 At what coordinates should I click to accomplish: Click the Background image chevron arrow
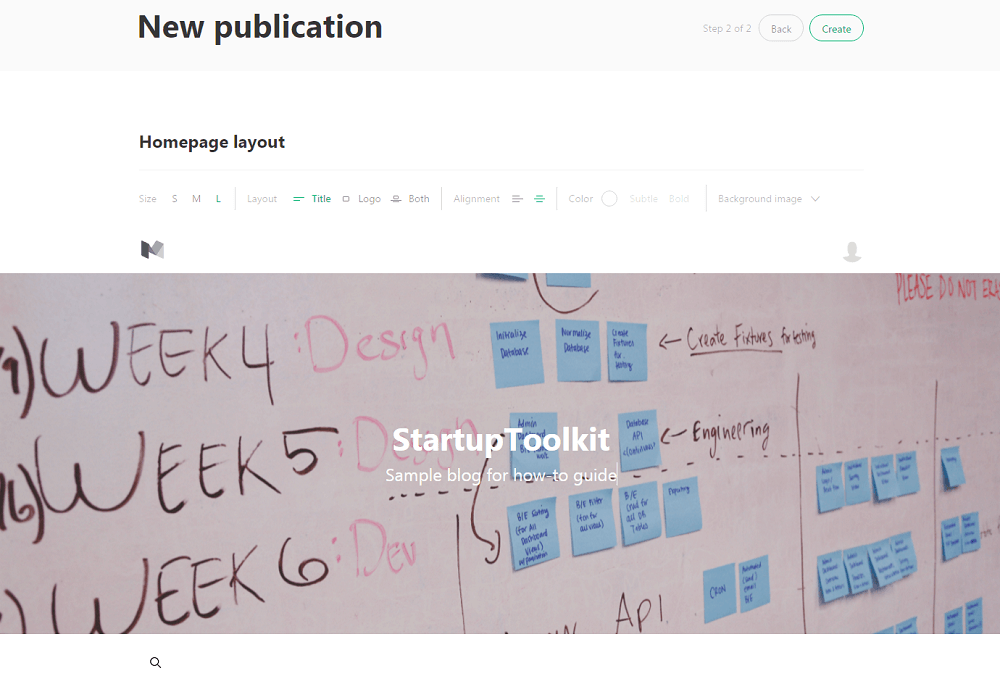tap(815, 199)
